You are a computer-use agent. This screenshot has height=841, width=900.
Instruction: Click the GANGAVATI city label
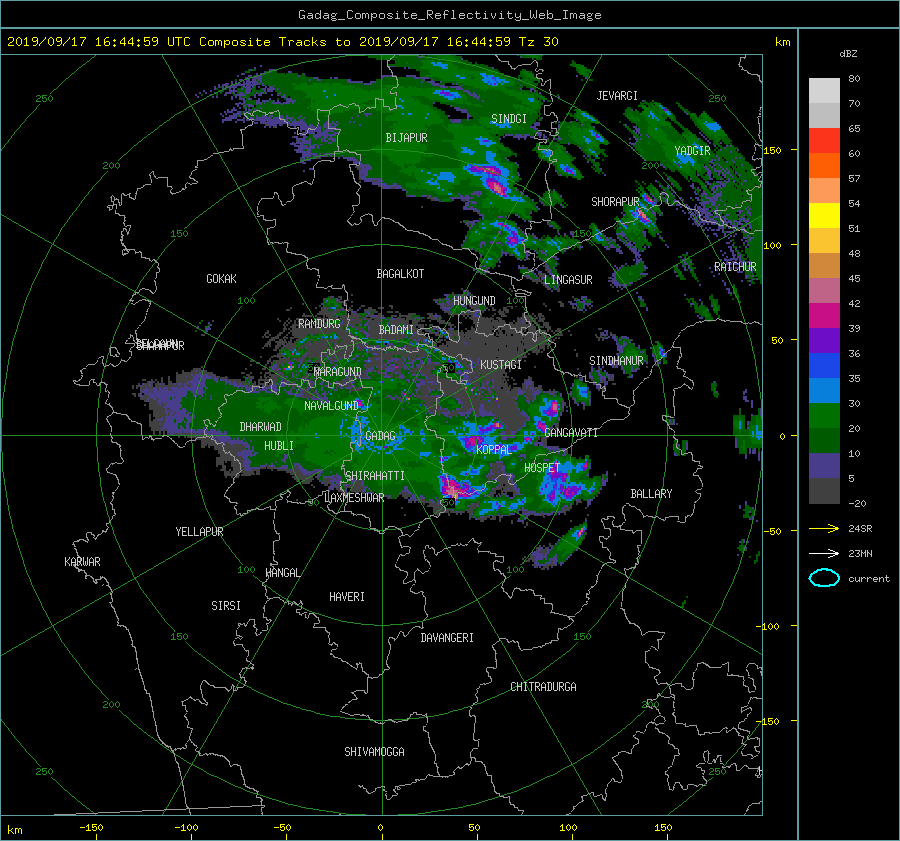click(x=571, y=433)
